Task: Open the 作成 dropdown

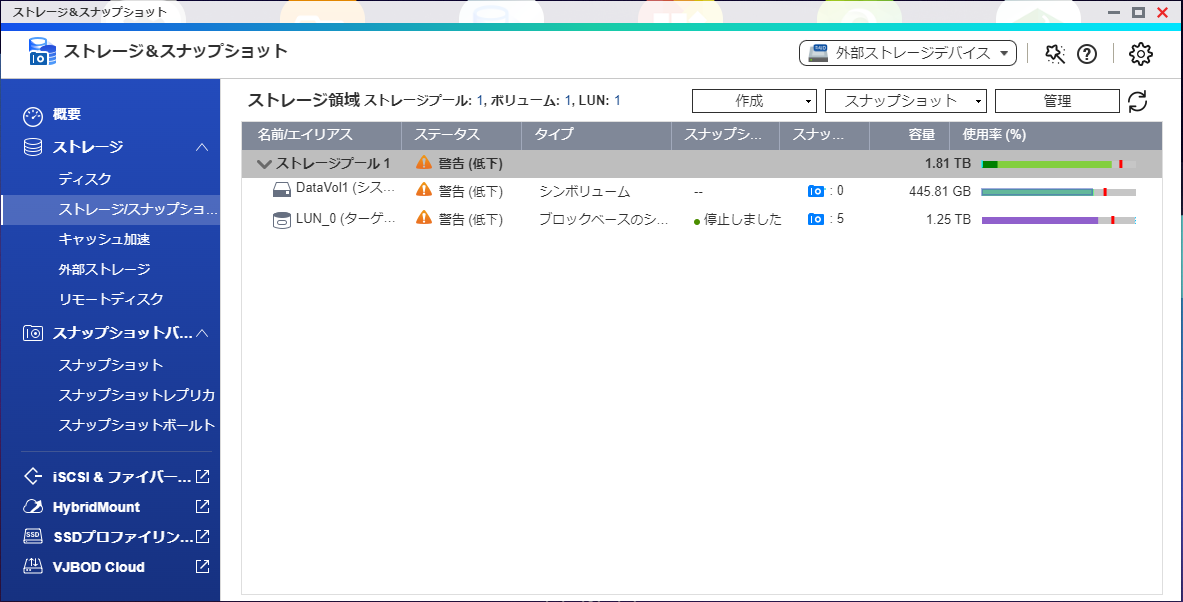Action: pyautogui.click(x=754, y=101)
